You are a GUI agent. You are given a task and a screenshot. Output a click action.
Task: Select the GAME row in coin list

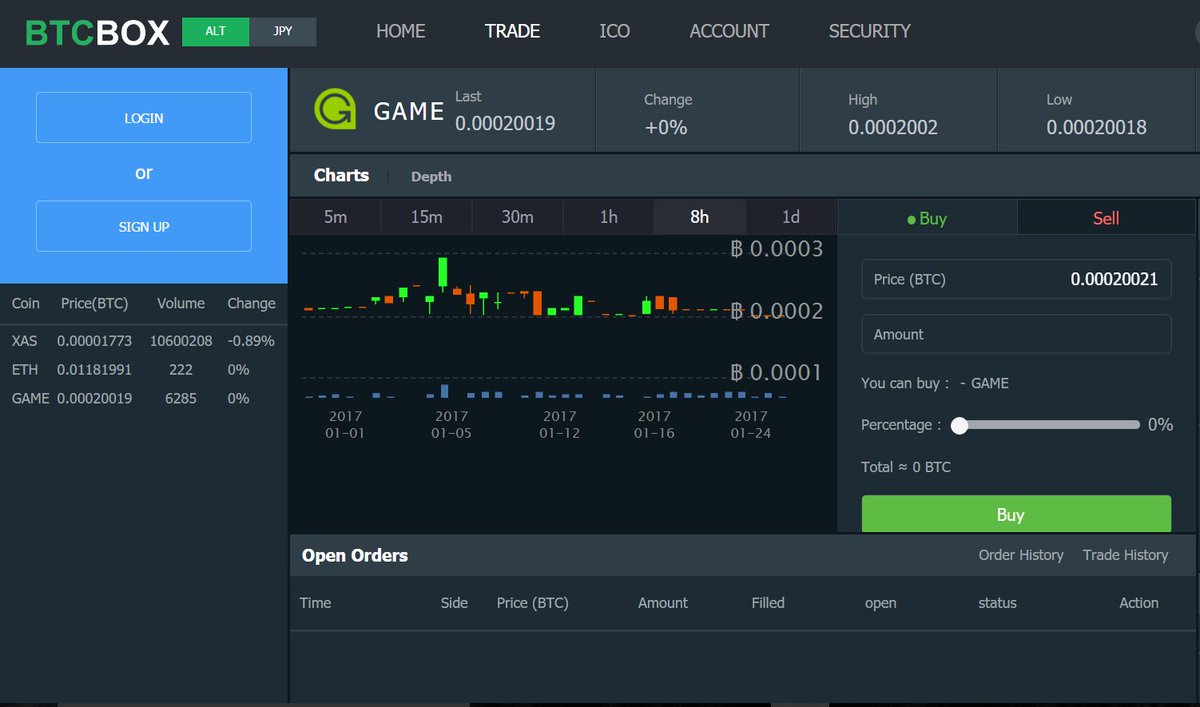[x=144, y=398]
